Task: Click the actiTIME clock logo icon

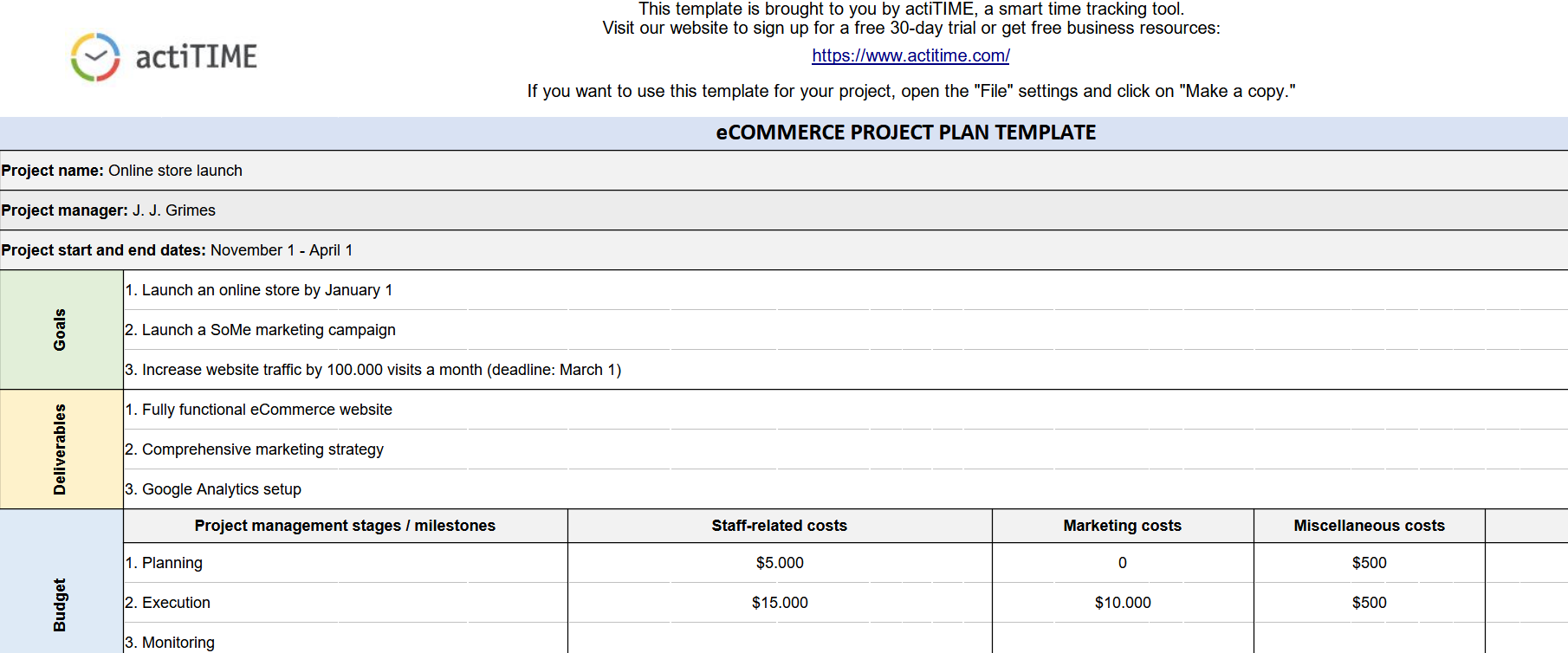Action: [95, 57]
